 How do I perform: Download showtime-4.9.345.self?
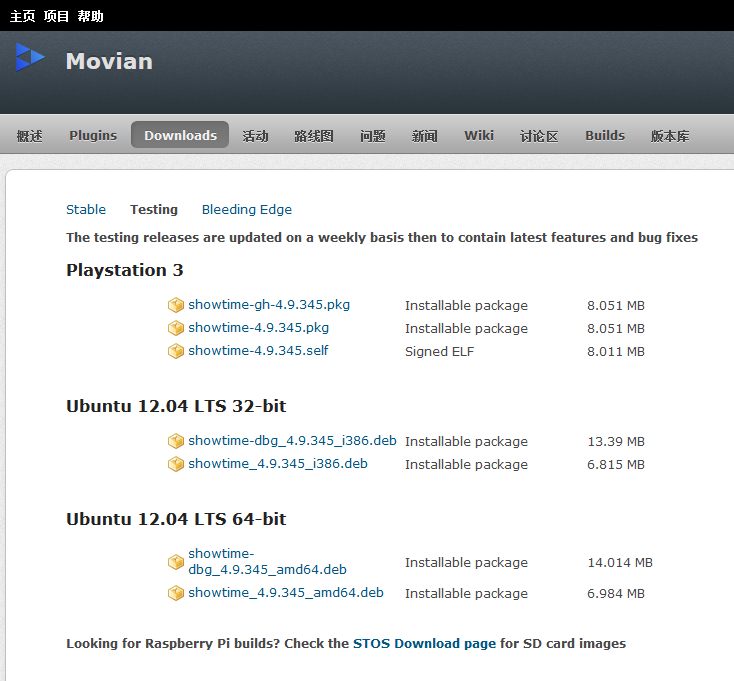(x=258, y=351)
